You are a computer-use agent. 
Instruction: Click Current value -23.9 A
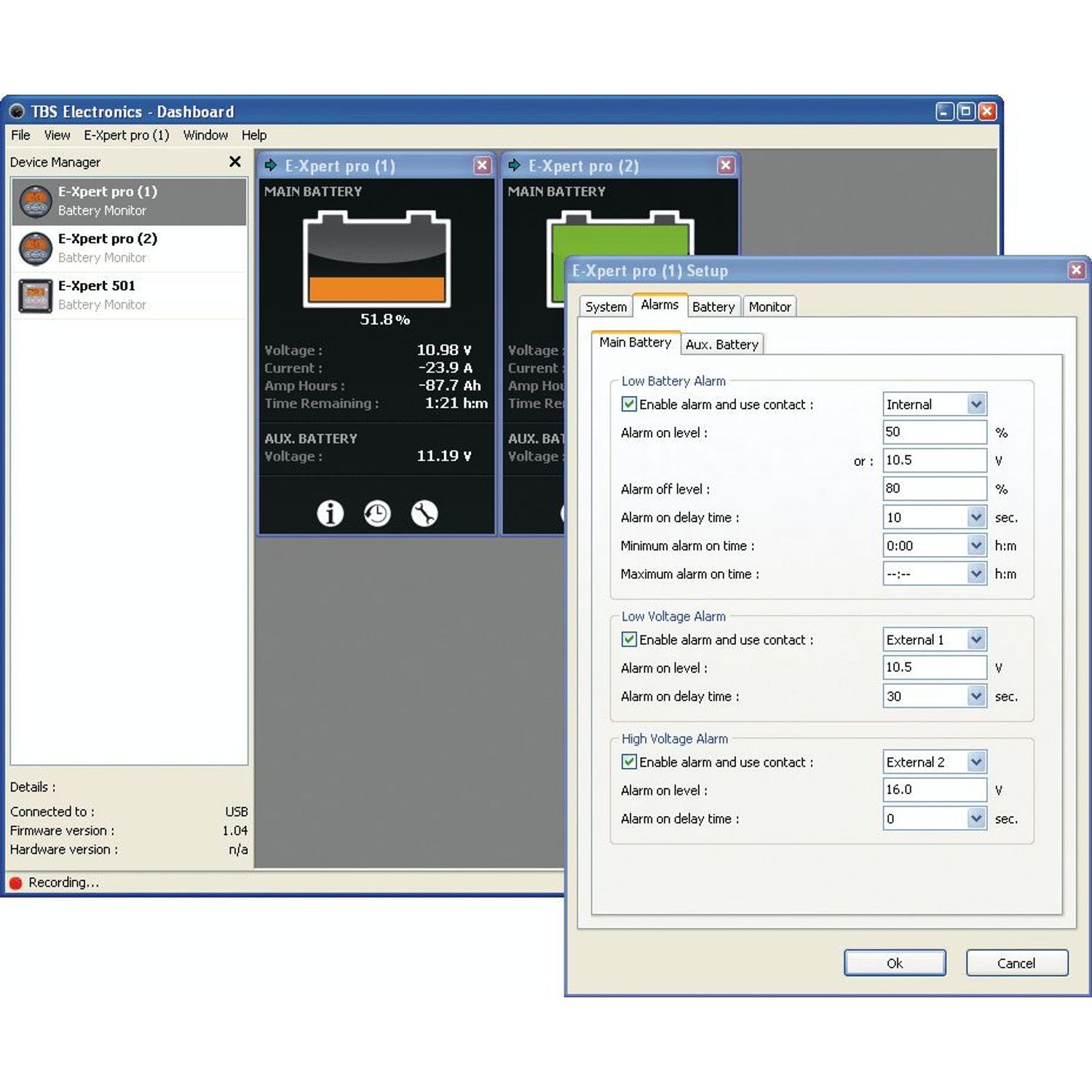(446, 368)
